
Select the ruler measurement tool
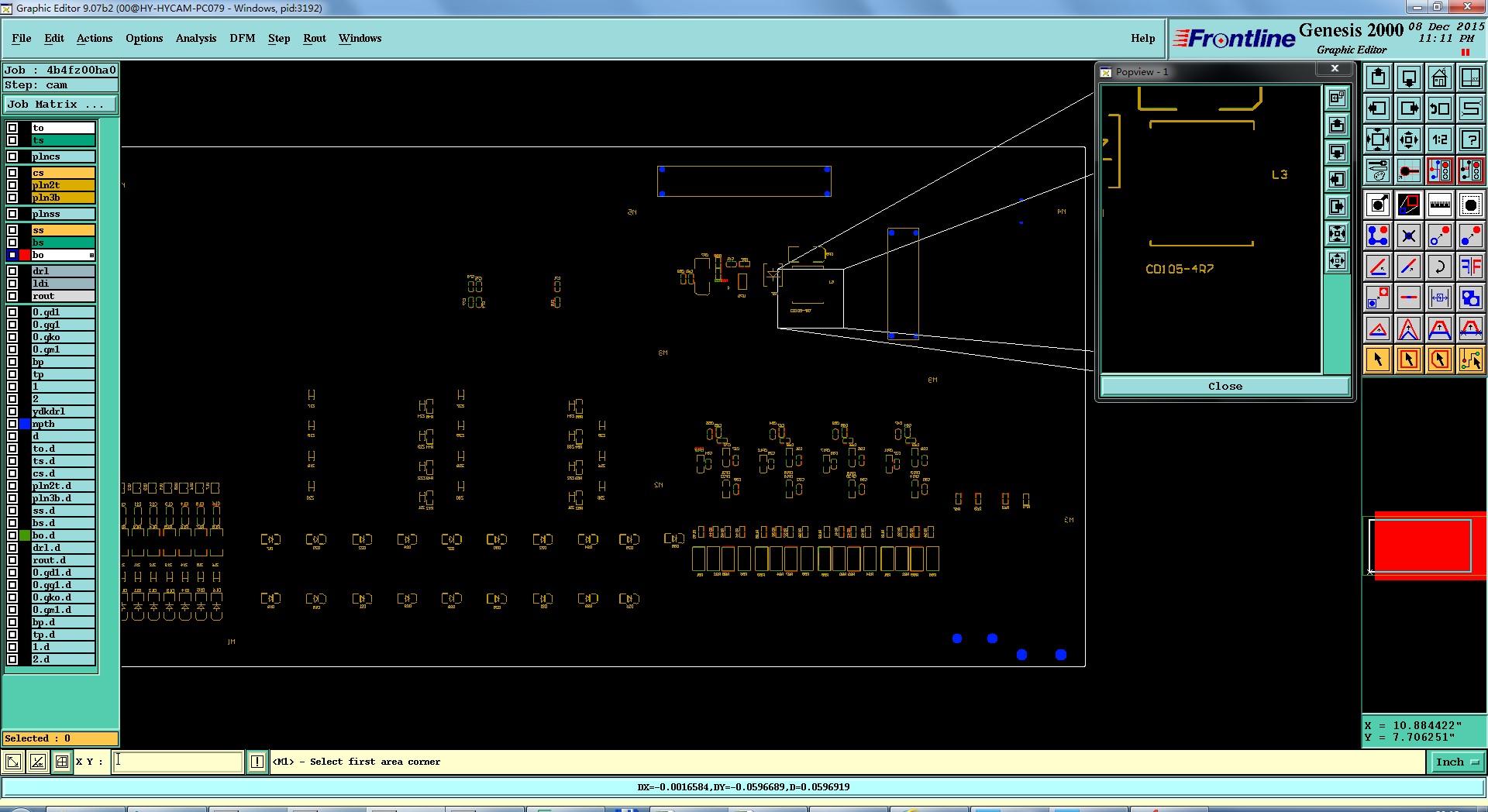(1439, 205)
